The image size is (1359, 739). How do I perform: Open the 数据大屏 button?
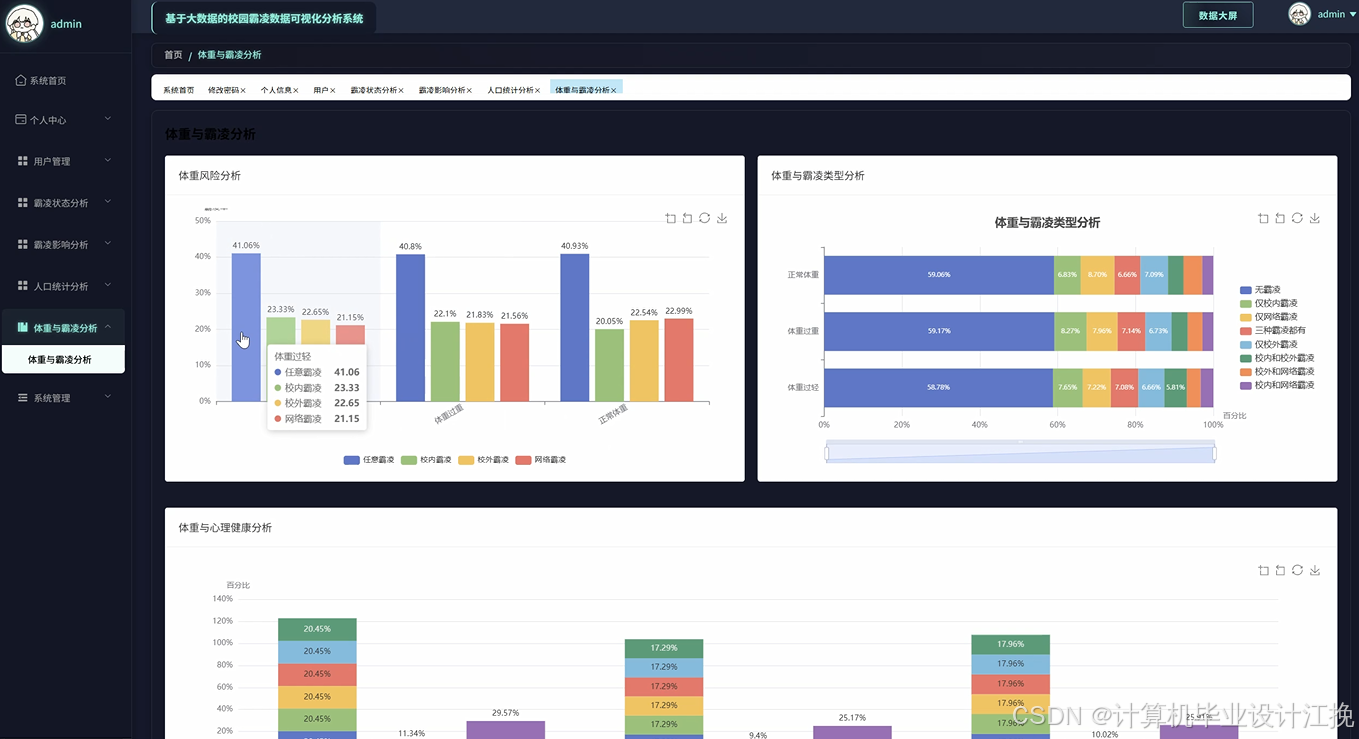tap(1218, 15)
